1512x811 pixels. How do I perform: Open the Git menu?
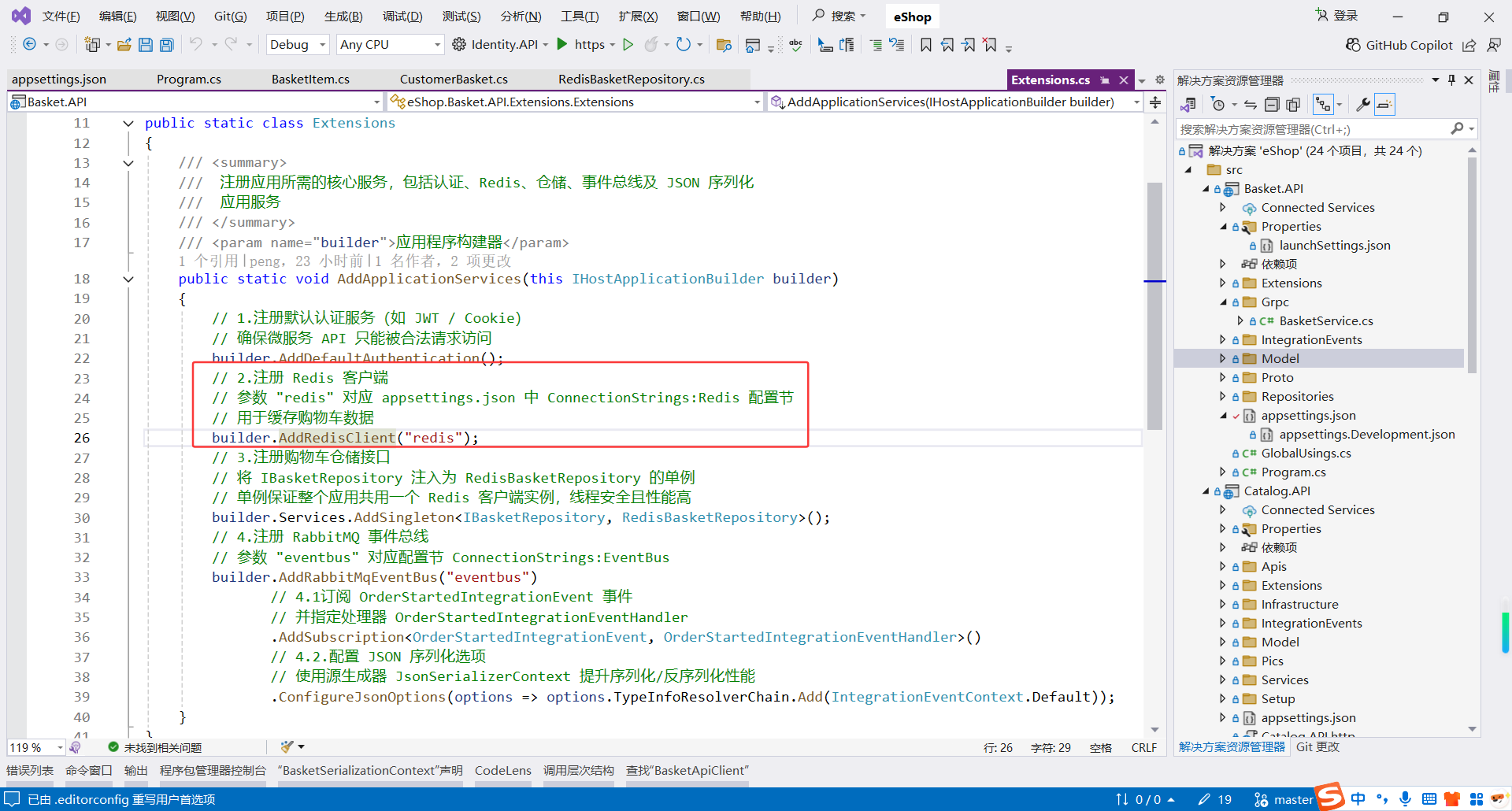coord(229,16)
